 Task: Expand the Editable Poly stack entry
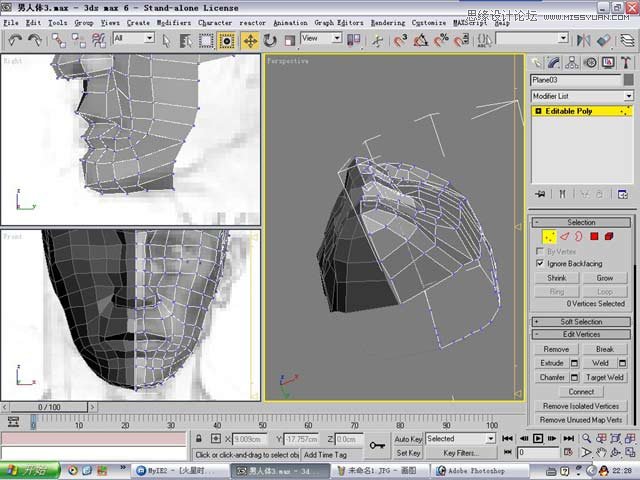538,111
